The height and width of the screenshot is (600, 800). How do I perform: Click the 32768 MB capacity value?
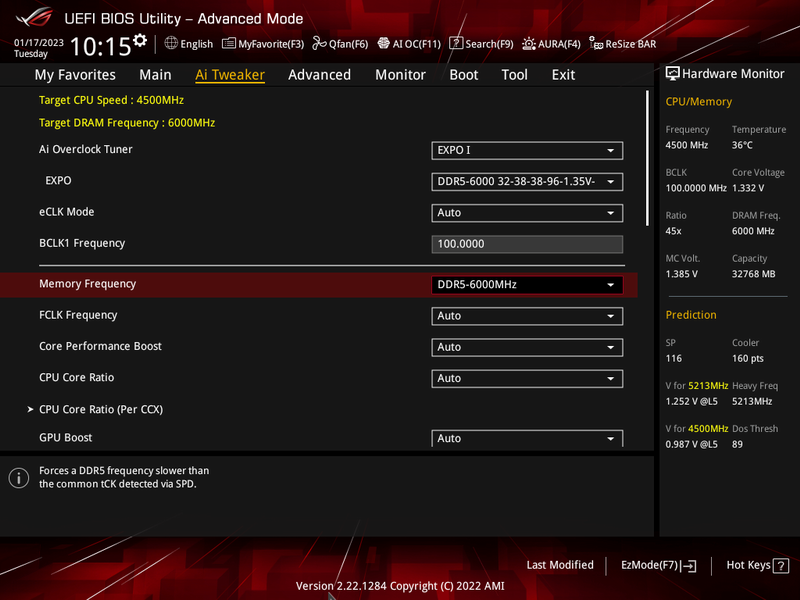pos(754,274)
